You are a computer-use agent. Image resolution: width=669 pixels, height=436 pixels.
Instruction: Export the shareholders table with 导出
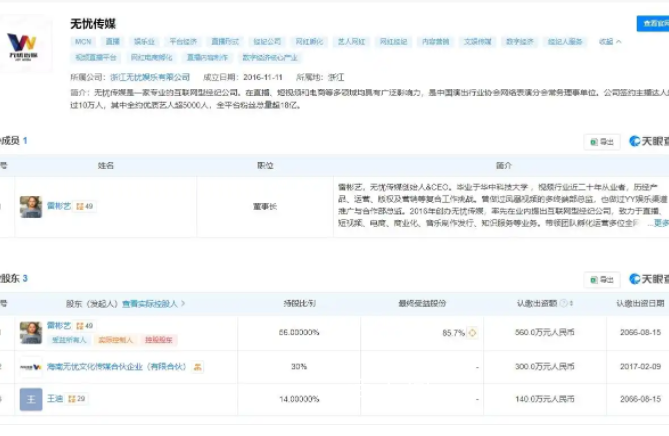pyautogui.click(x=602, y=280)
